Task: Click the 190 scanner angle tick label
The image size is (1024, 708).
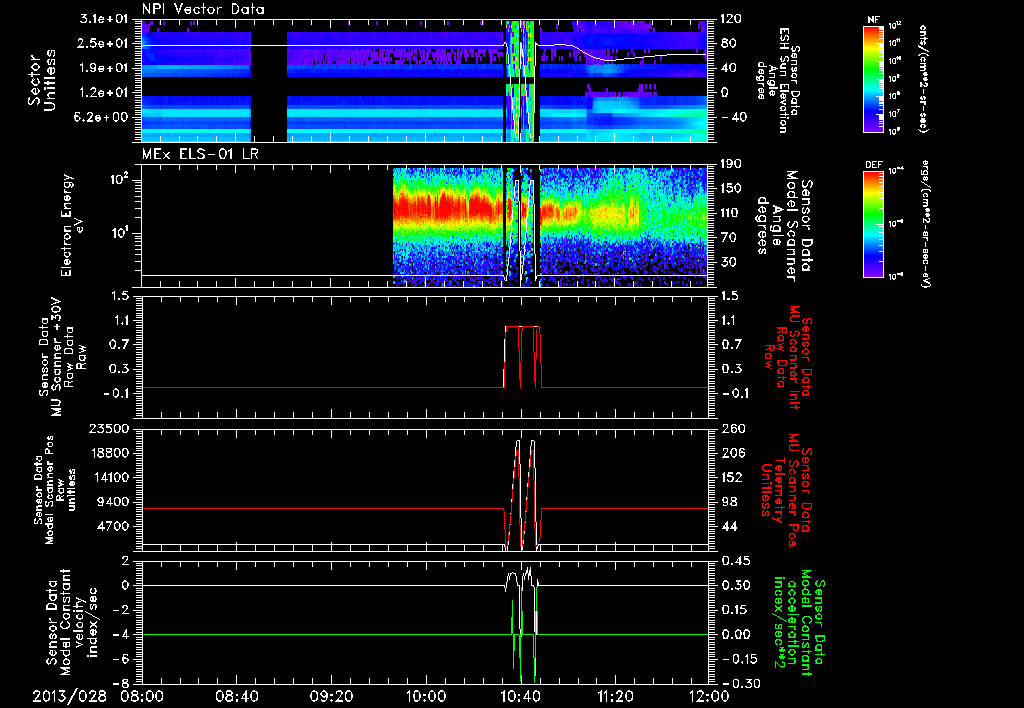Action: pyautogui.click(x=730, y=164)
